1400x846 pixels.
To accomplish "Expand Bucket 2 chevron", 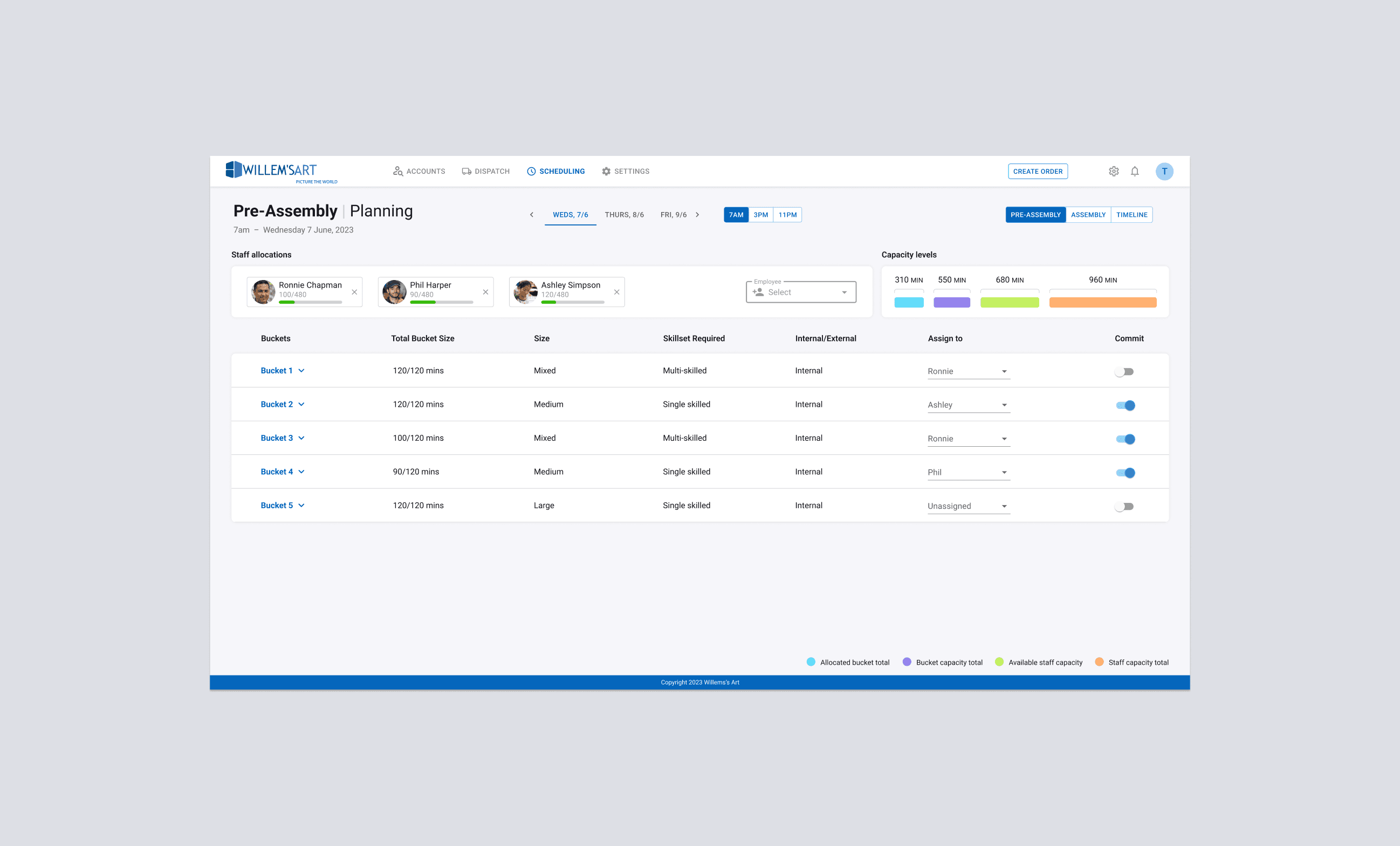I will pos(301,404).
